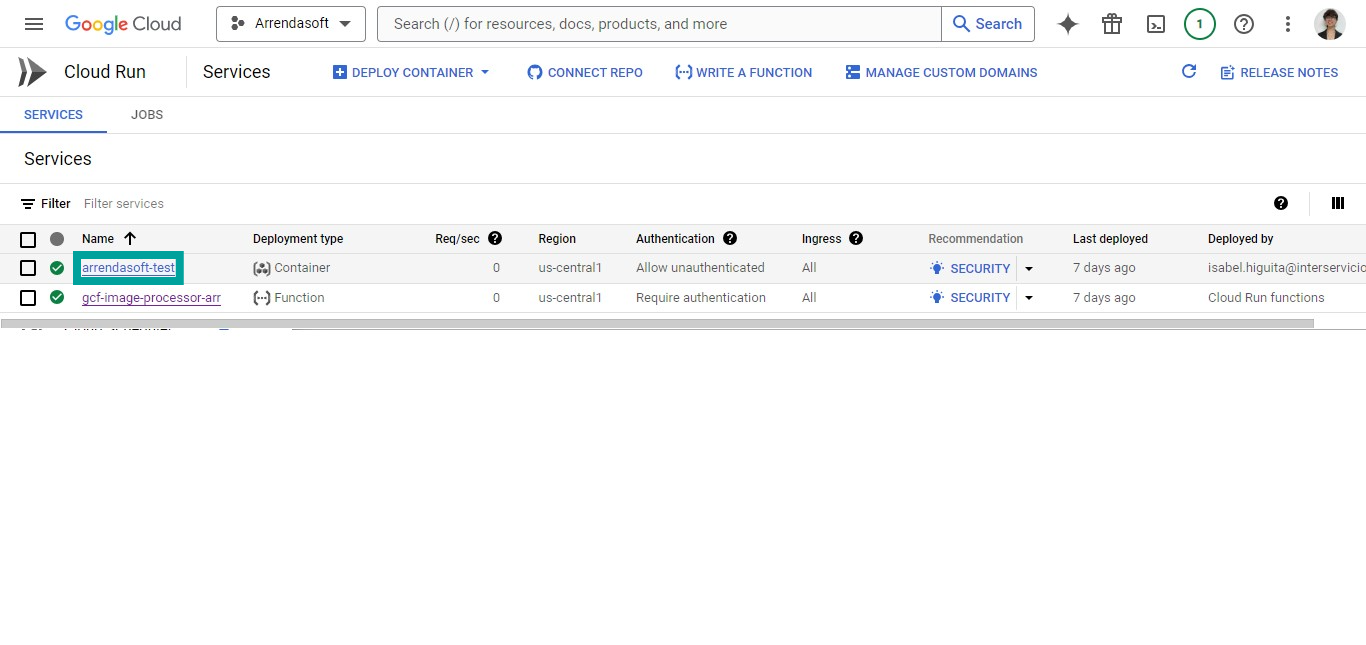Click the Search button
This screenshot has width=1366, height=645.
tap(988, 24)
